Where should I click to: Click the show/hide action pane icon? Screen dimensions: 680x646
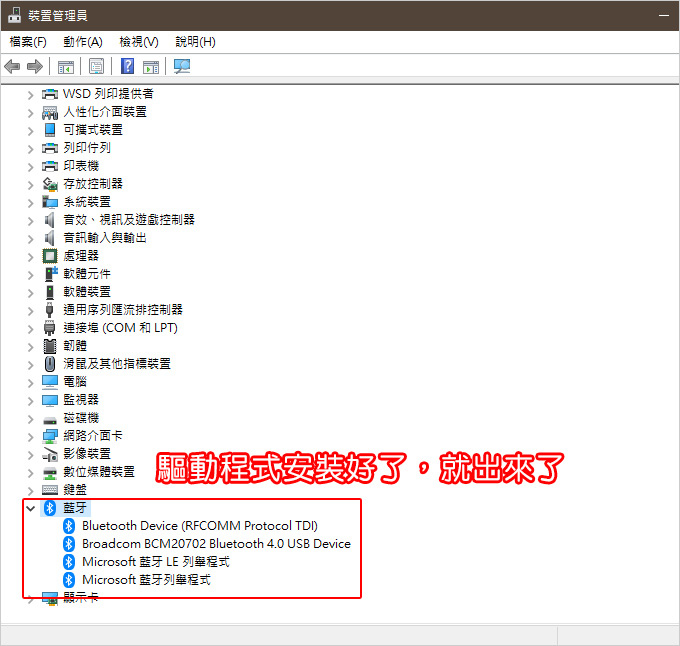151,66
